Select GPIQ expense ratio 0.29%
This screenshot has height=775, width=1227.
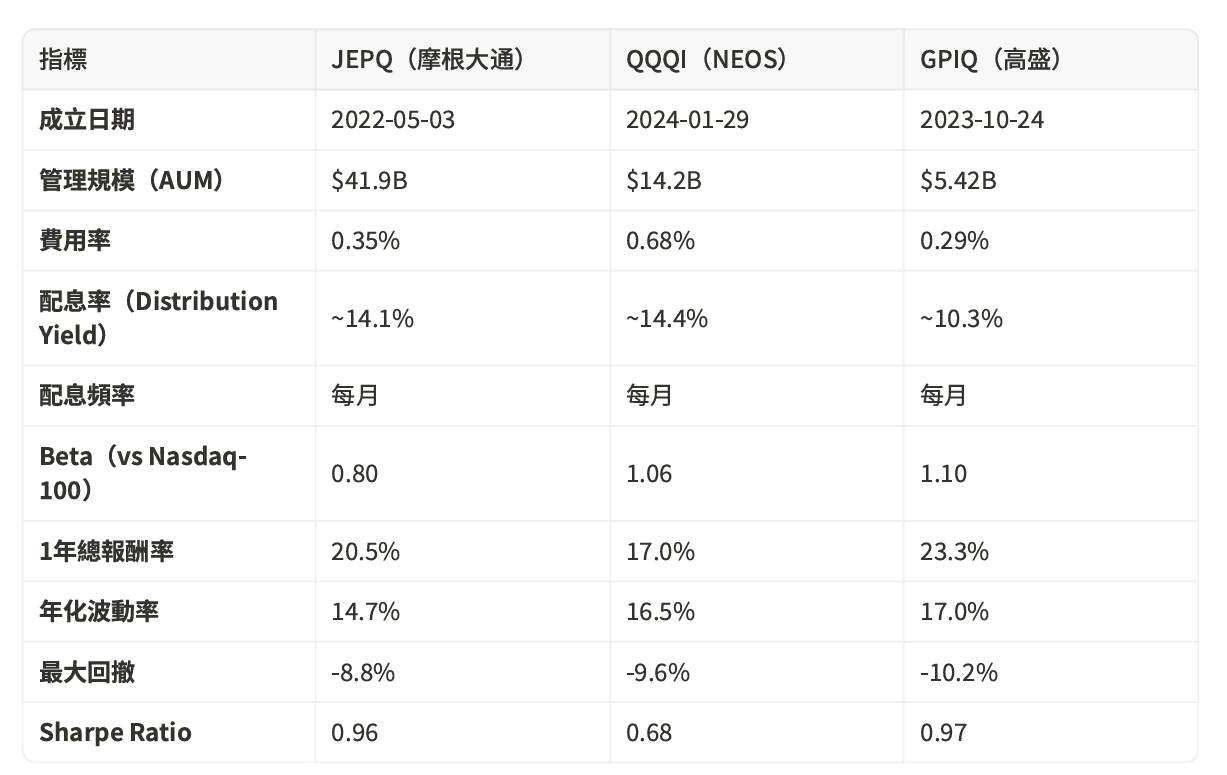pyautogui.click(x=955, y=240)
